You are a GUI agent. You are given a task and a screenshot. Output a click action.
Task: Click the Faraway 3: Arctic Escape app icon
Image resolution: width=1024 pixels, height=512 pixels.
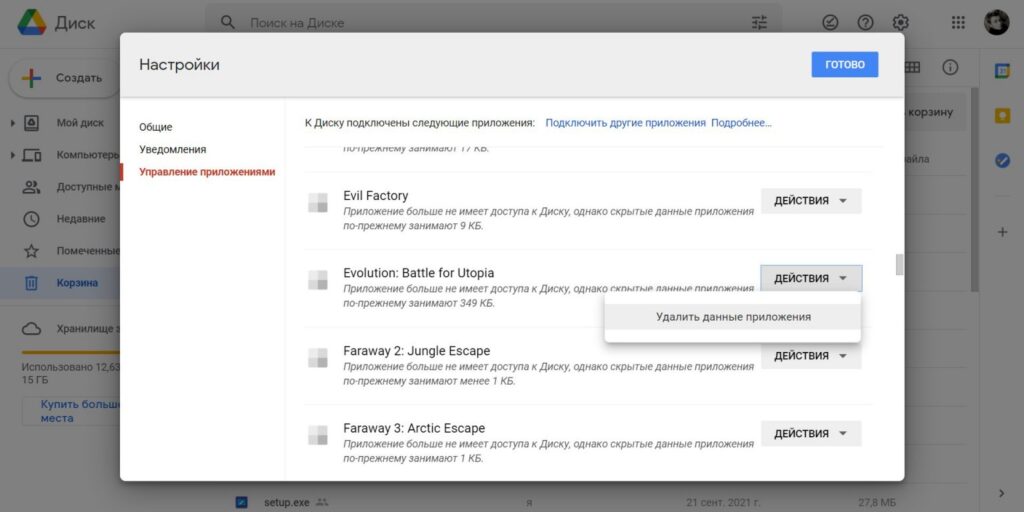(x=317, y=435)
